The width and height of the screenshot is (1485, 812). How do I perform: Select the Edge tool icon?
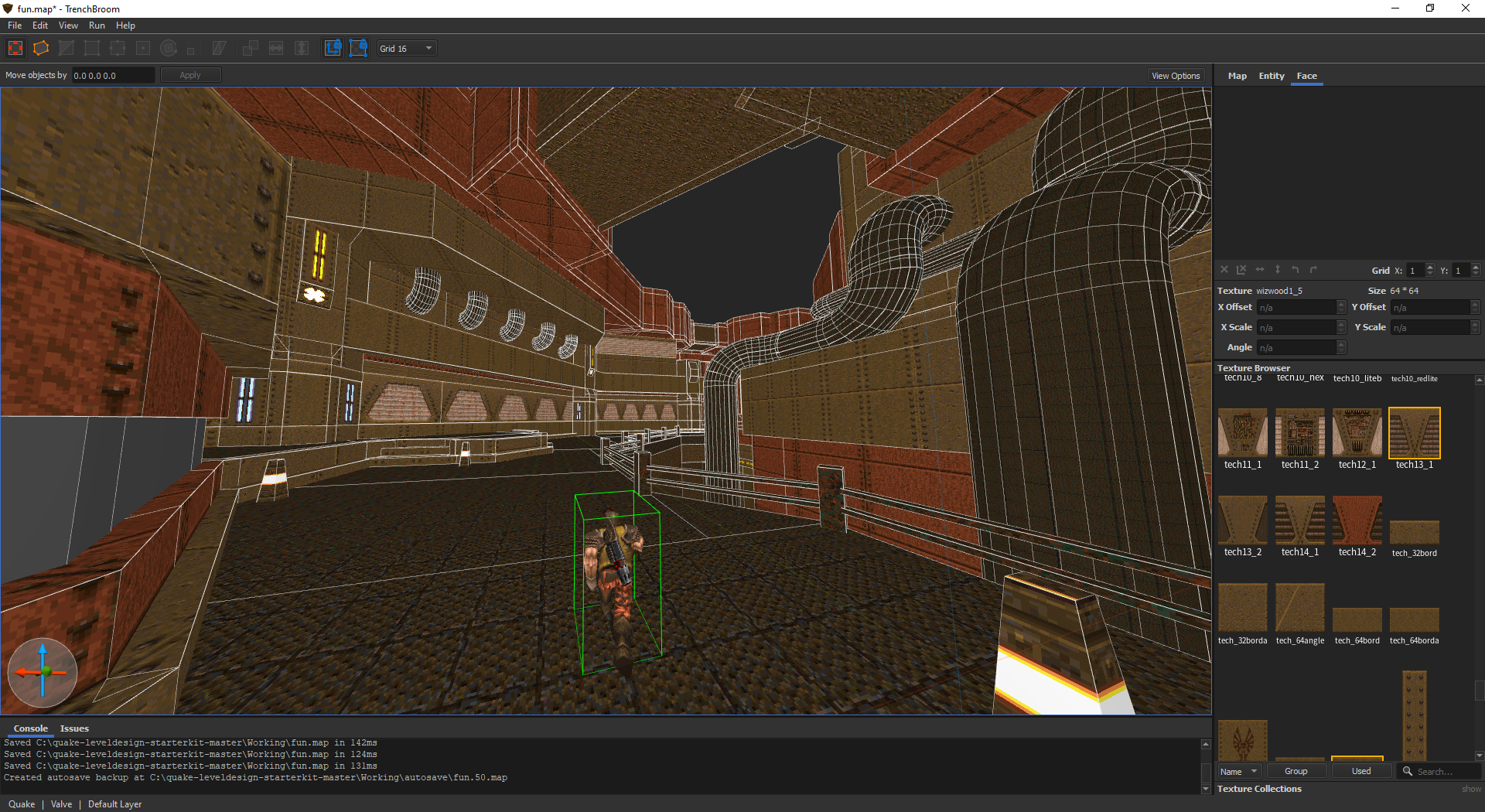[x=118, y=48]
